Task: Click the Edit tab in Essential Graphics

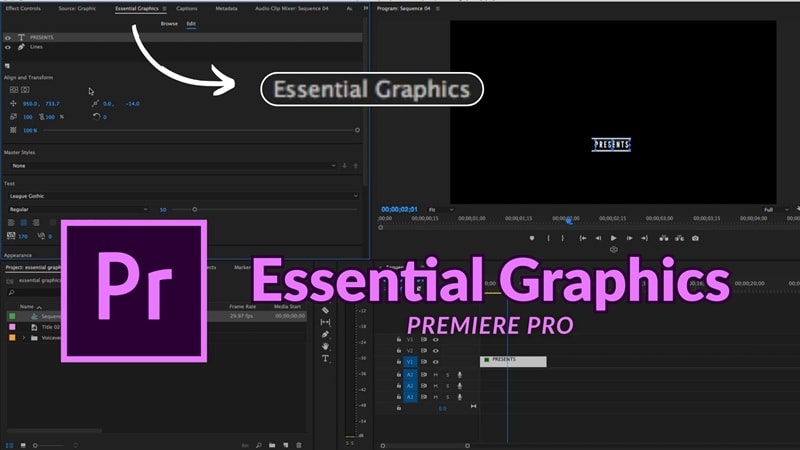Action: coord(191,23)
